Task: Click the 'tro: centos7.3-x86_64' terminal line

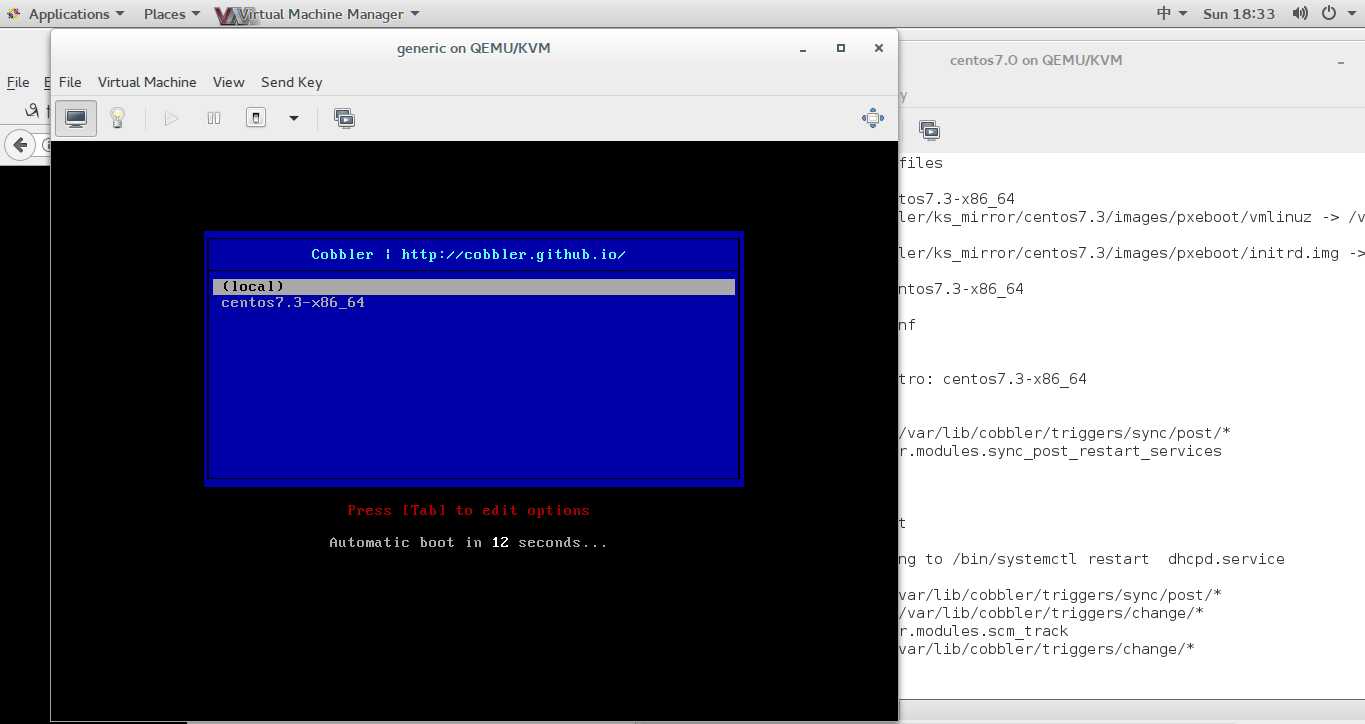Action: (993, 379)
